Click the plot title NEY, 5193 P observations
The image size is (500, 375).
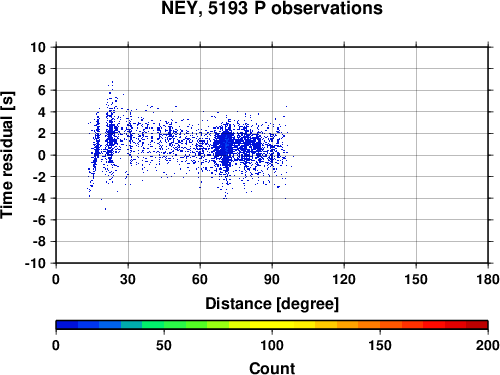272,8
